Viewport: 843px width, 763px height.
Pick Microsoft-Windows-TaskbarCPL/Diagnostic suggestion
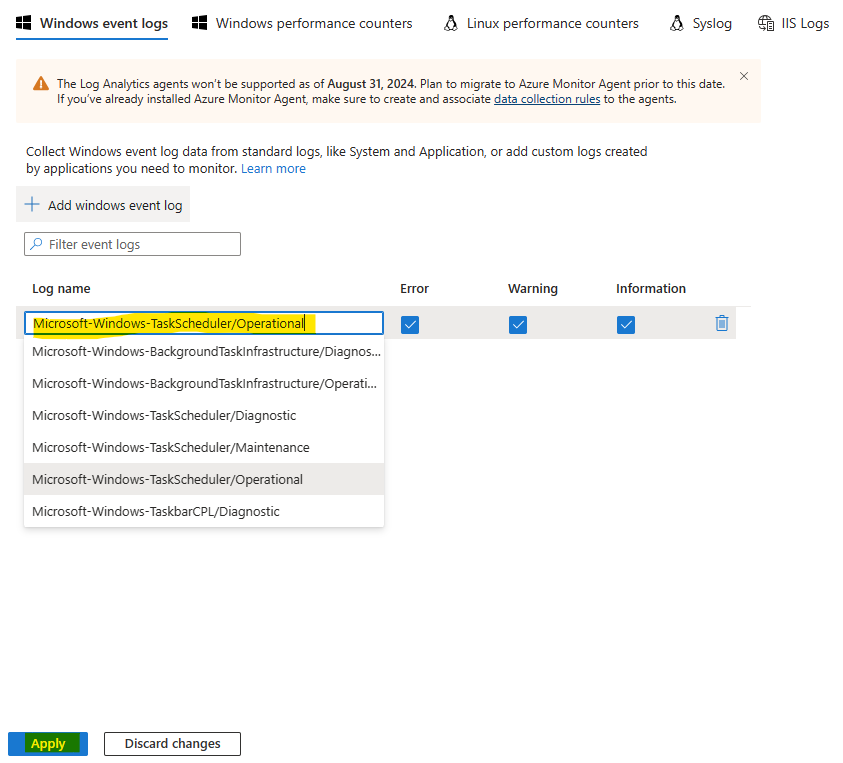pos(204,511)
